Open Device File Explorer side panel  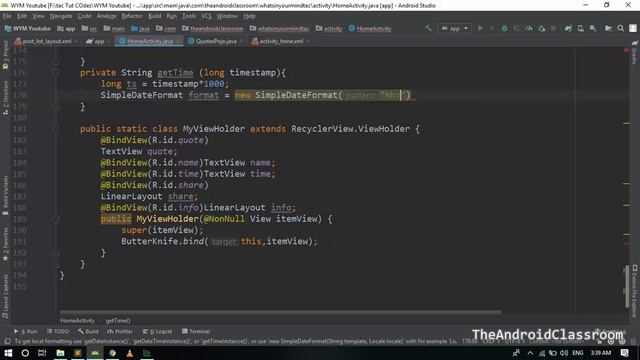635,291
